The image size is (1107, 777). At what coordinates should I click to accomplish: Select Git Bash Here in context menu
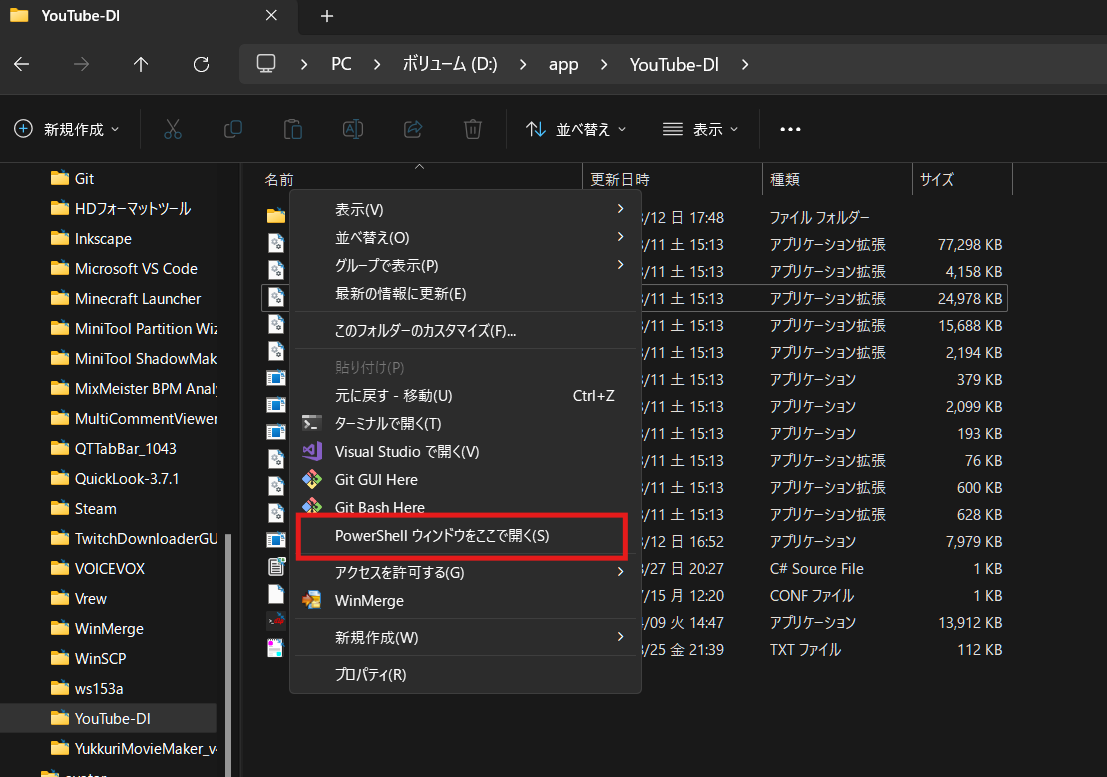coord(465,507)
